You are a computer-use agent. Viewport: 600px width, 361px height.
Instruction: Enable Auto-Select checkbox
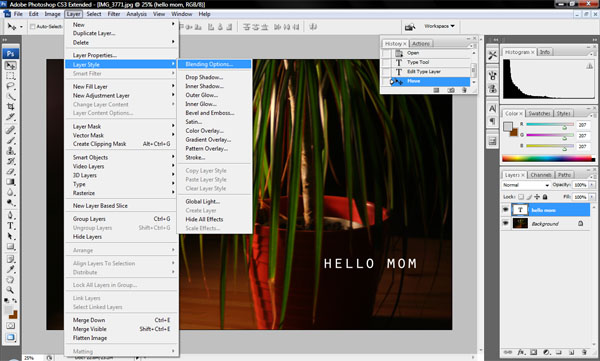click(33, 26)
